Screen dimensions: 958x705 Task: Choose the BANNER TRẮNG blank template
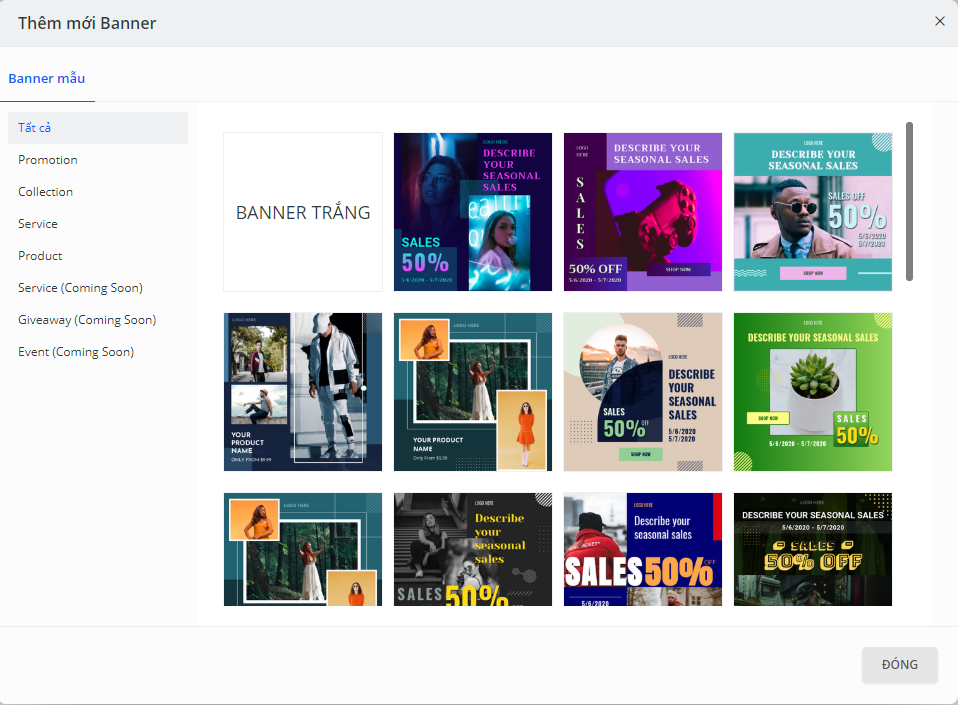click(303, 212)
